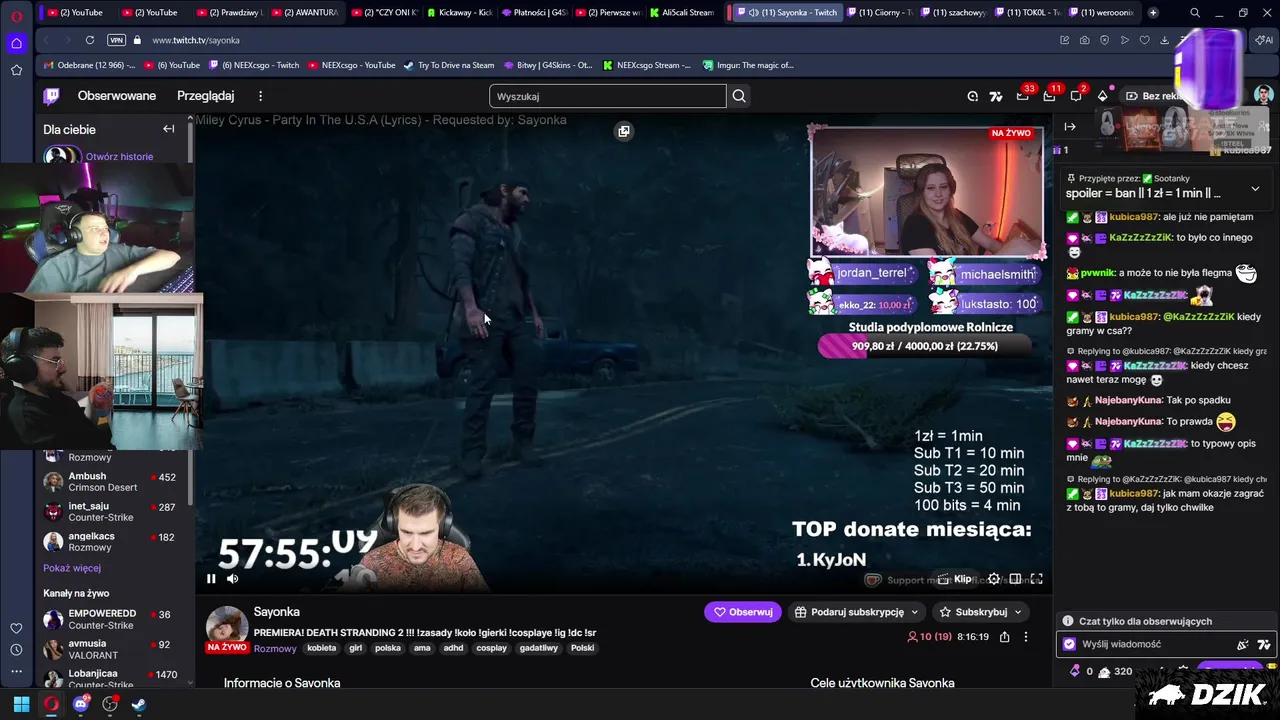Image resolution: width=1280 pixels, height=720 pixels.
Task: Open Twitch notifications with 11 badge
Action: point(1049,96)
